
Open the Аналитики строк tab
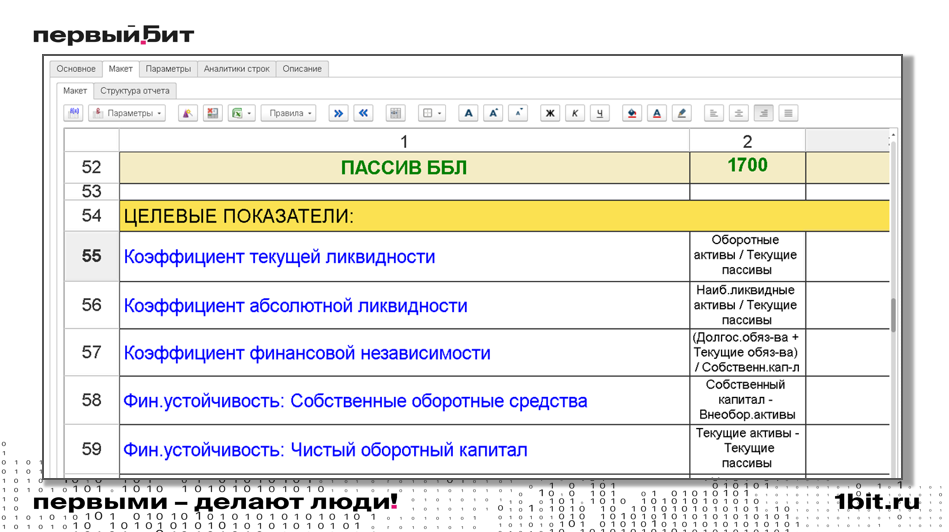pyautogui.click(x=237, y=68)
